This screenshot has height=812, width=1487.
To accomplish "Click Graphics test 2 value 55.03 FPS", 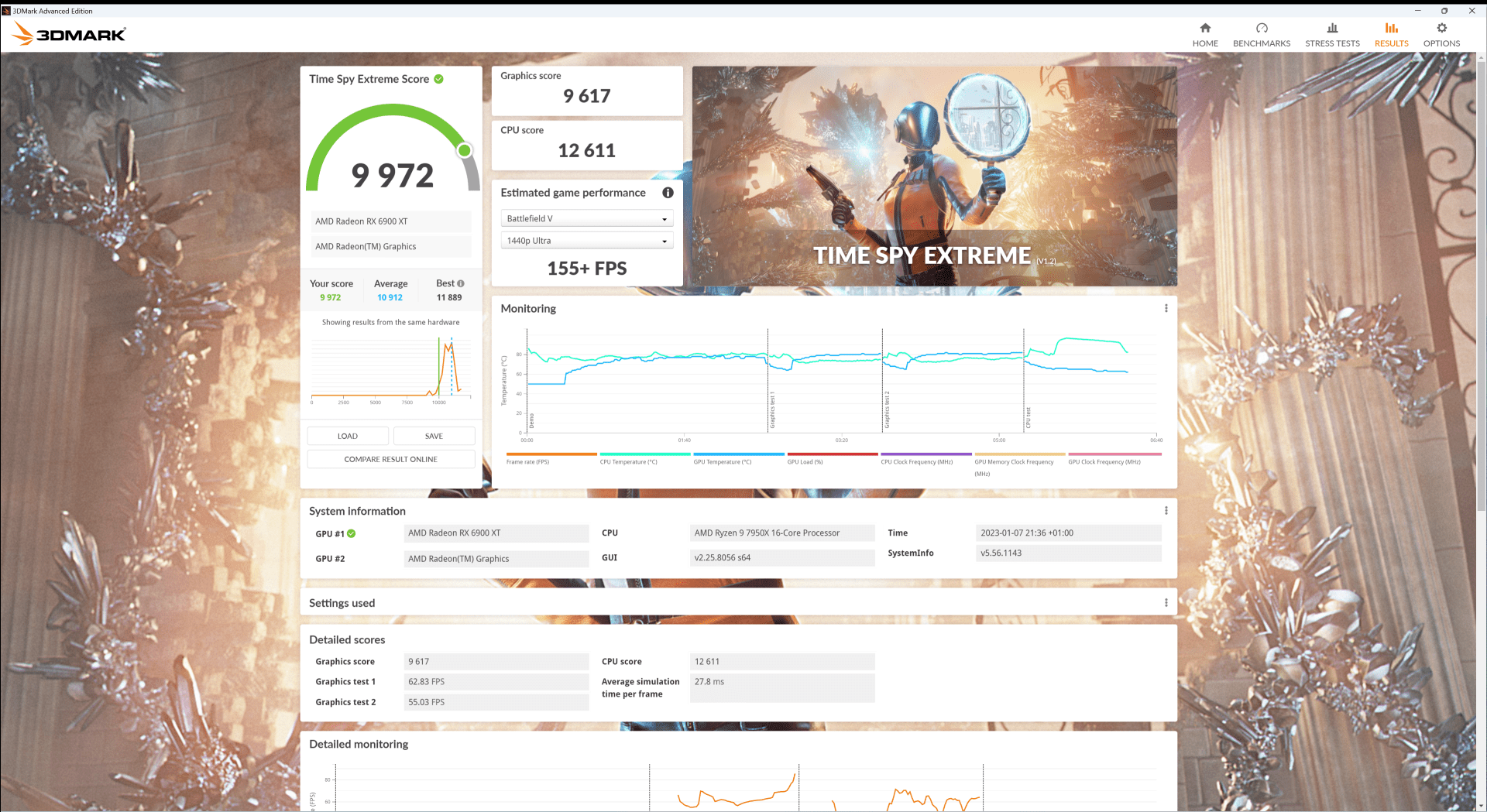I will coord(496,702).
